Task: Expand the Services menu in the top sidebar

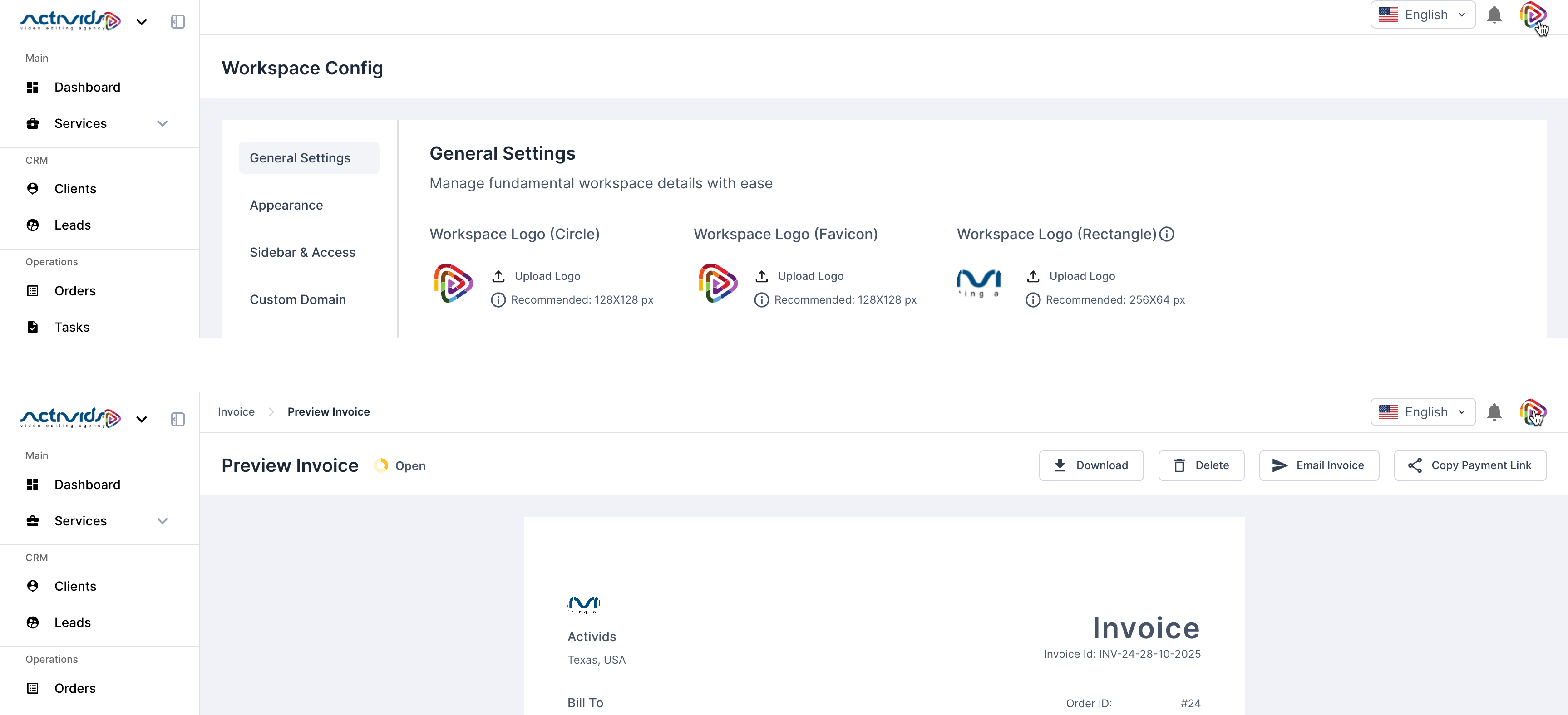Action: tap(162, 123)
